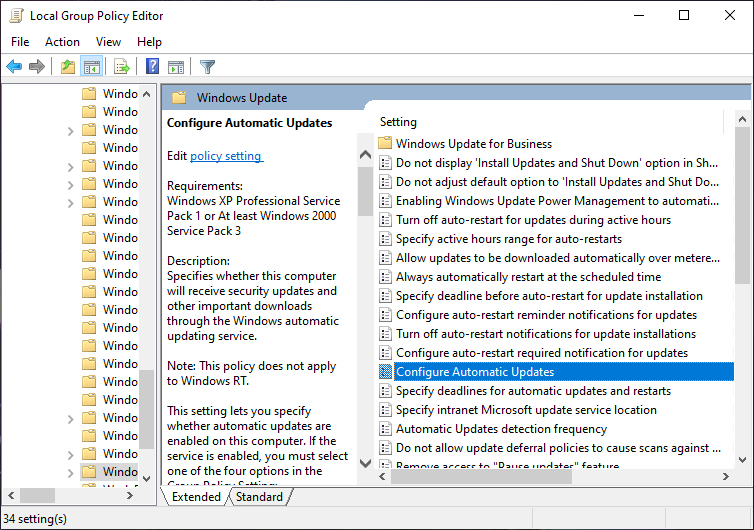Select Do not adjust default option setting
Image resolution: width=754 pixels, height=530 pixels.
pyautogui.click(x=555, y=182)
